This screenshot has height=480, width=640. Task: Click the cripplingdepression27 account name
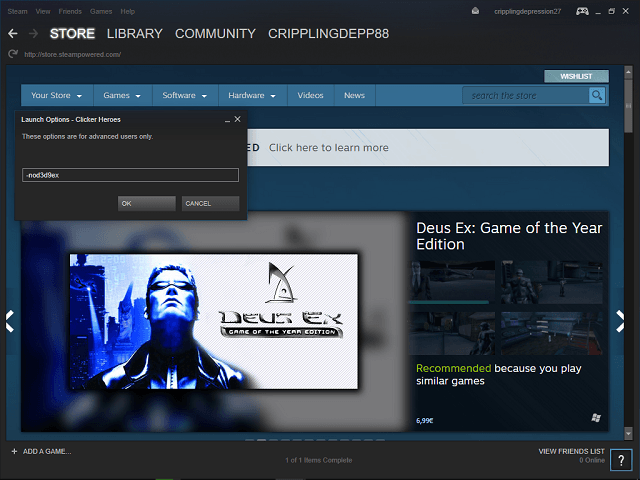tap(527, 11)
